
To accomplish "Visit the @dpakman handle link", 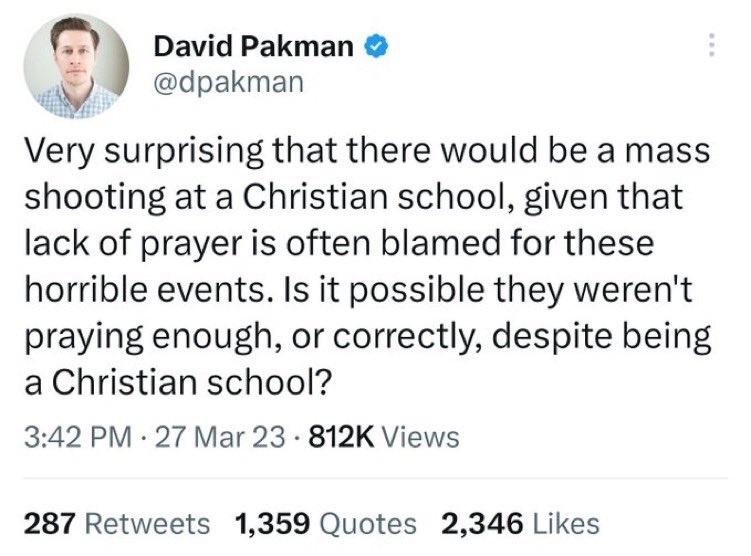I will click(x=229, y=82).
